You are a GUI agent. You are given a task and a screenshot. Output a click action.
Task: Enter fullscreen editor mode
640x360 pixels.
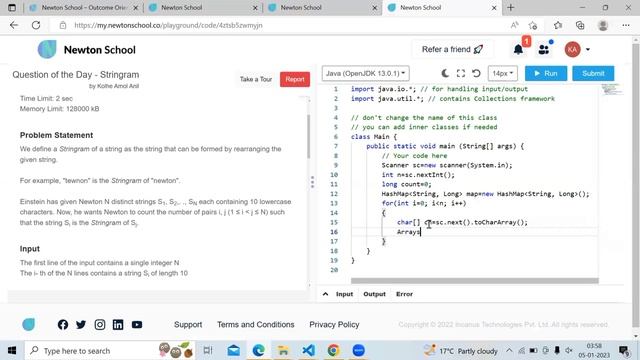tap(461, 73)
